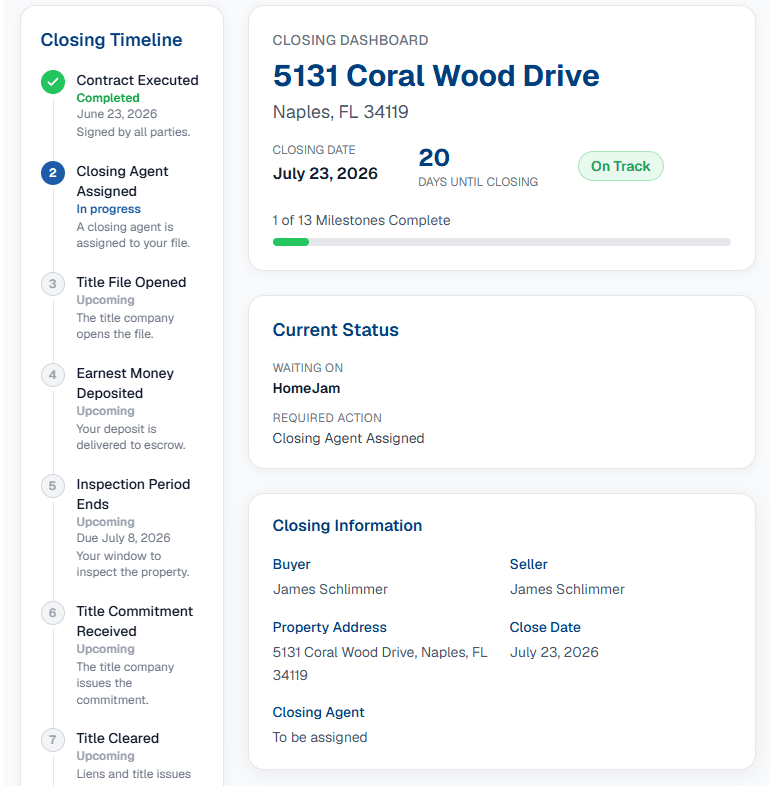Click 'Due July 8, 2026' text

point(123,538)
